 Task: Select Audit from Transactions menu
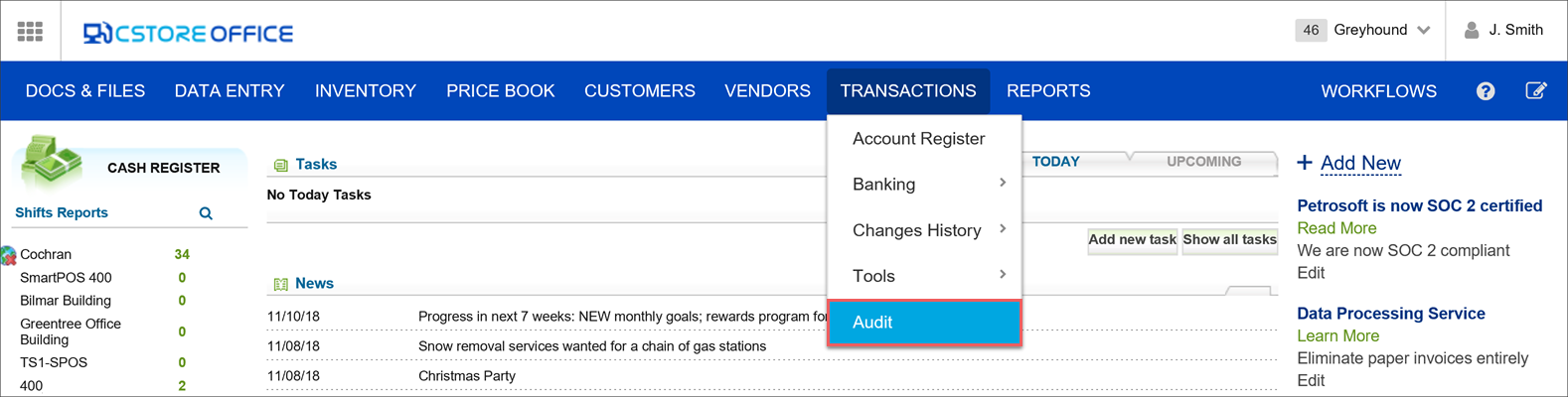tap(923, 323)
